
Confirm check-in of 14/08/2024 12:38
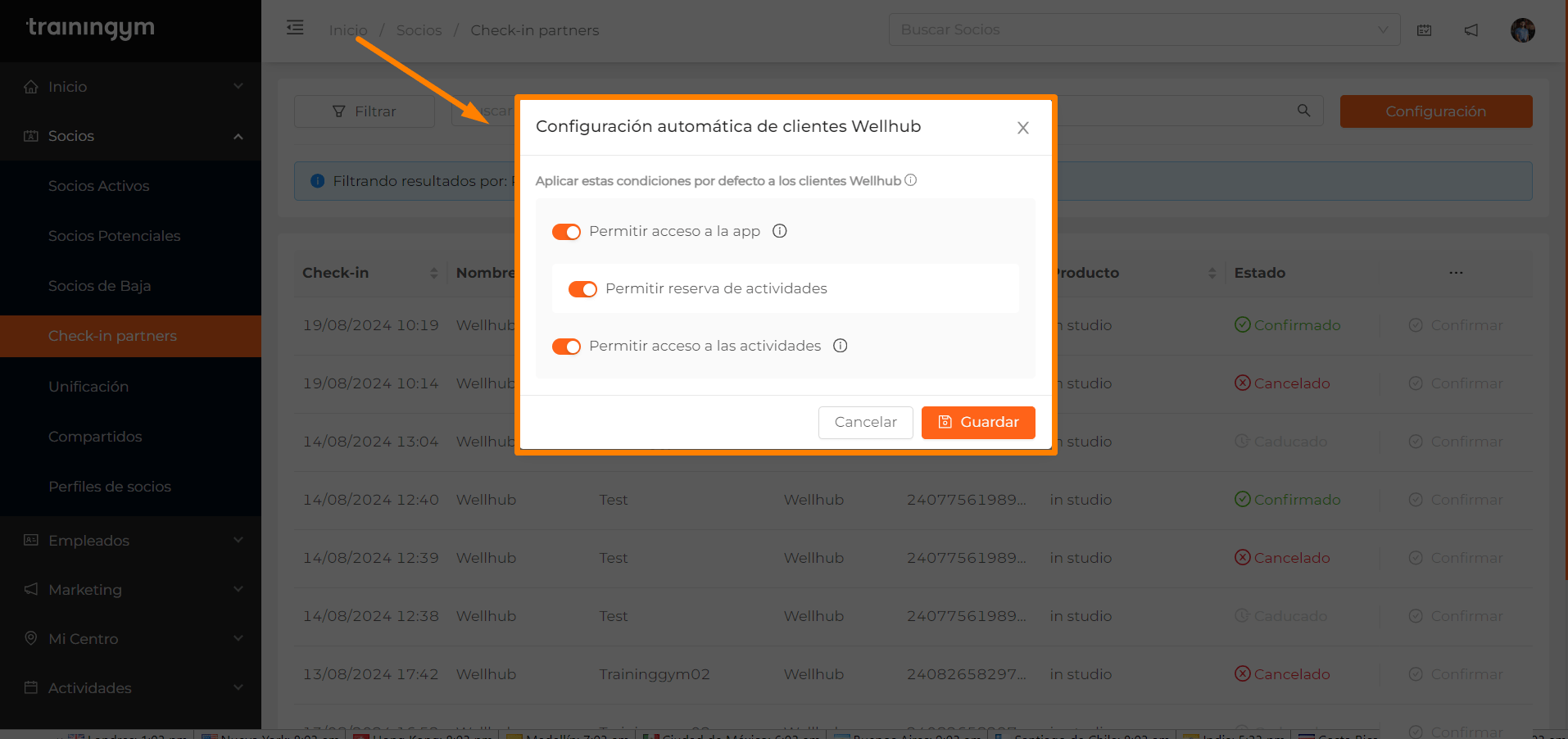click(1456, 616)
